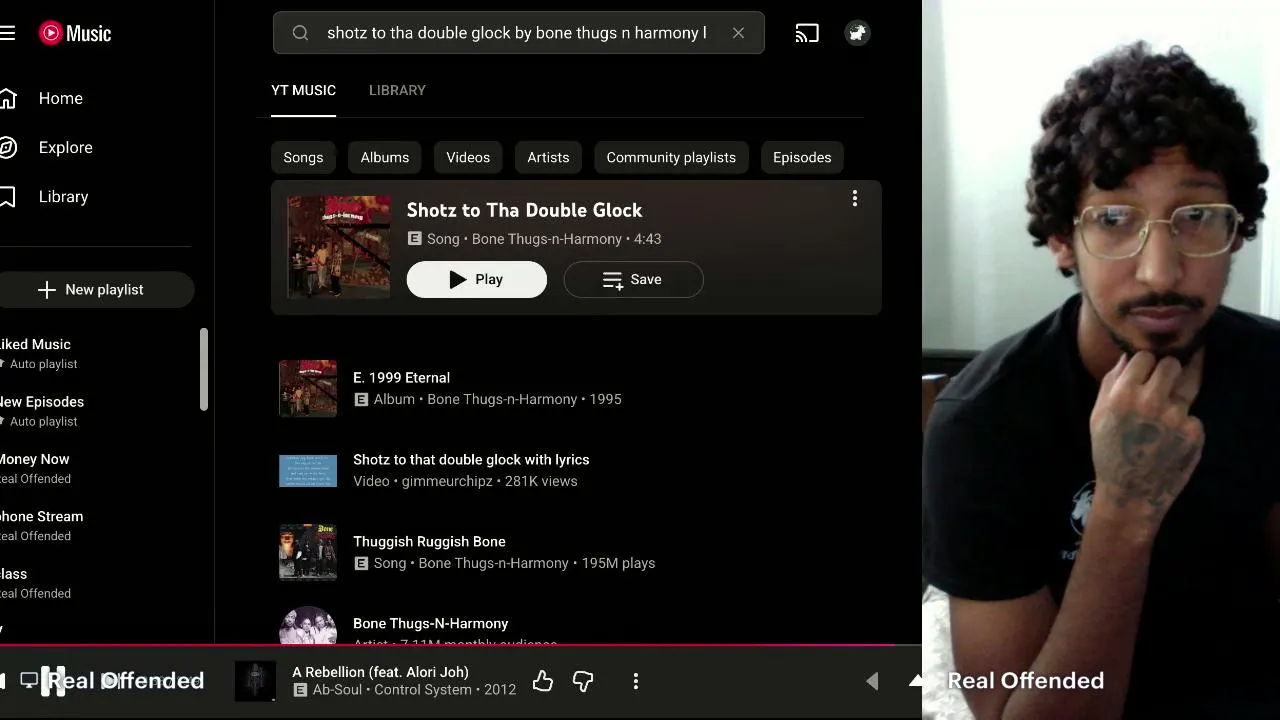Clear the search query with X
Image resolution: width=1280 pixels, height=720 pixels.
738,33
